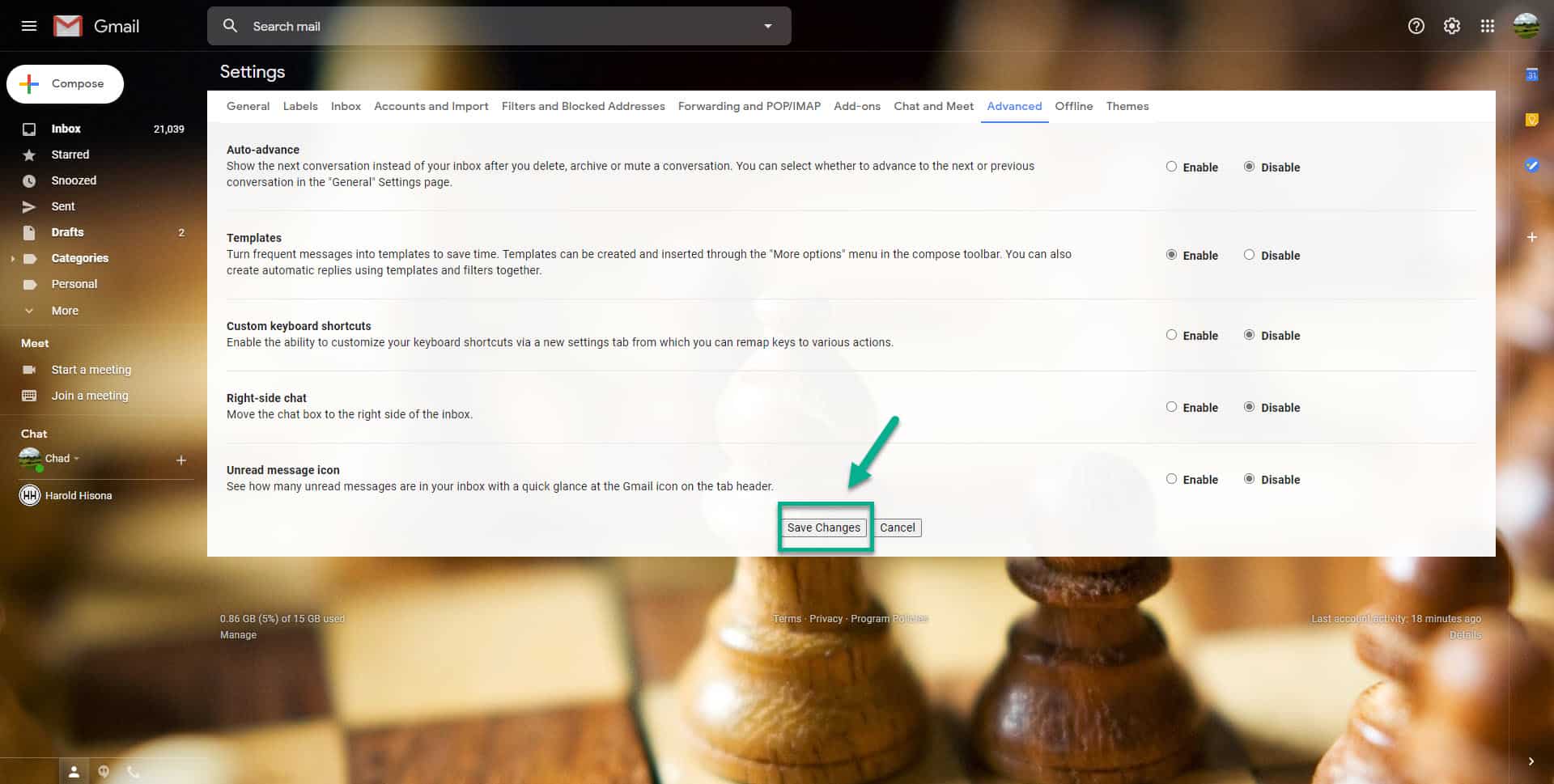
Task: Open Google Keep side panel icon
Action: (x=1531, y=120)
